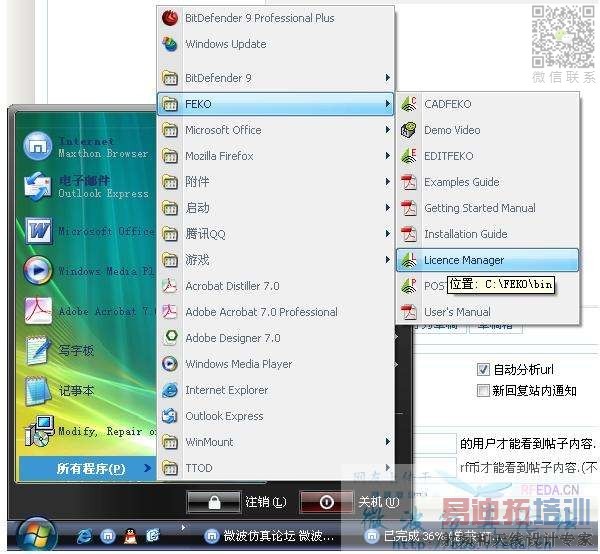Launch Windows Media Player from programs list

[170, 364]
